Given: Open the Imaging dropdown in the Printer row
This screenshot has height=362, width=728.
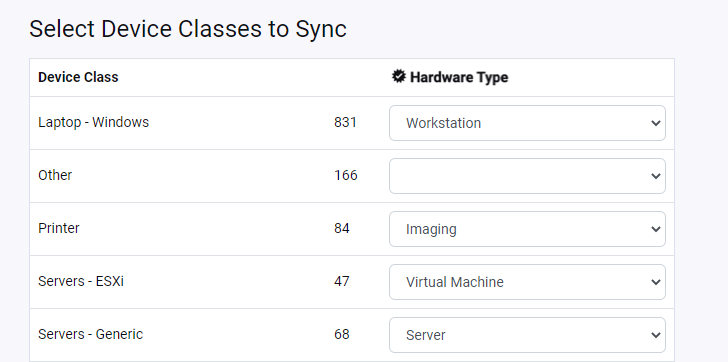Looking at the screenshot, I should coord(527,229).
